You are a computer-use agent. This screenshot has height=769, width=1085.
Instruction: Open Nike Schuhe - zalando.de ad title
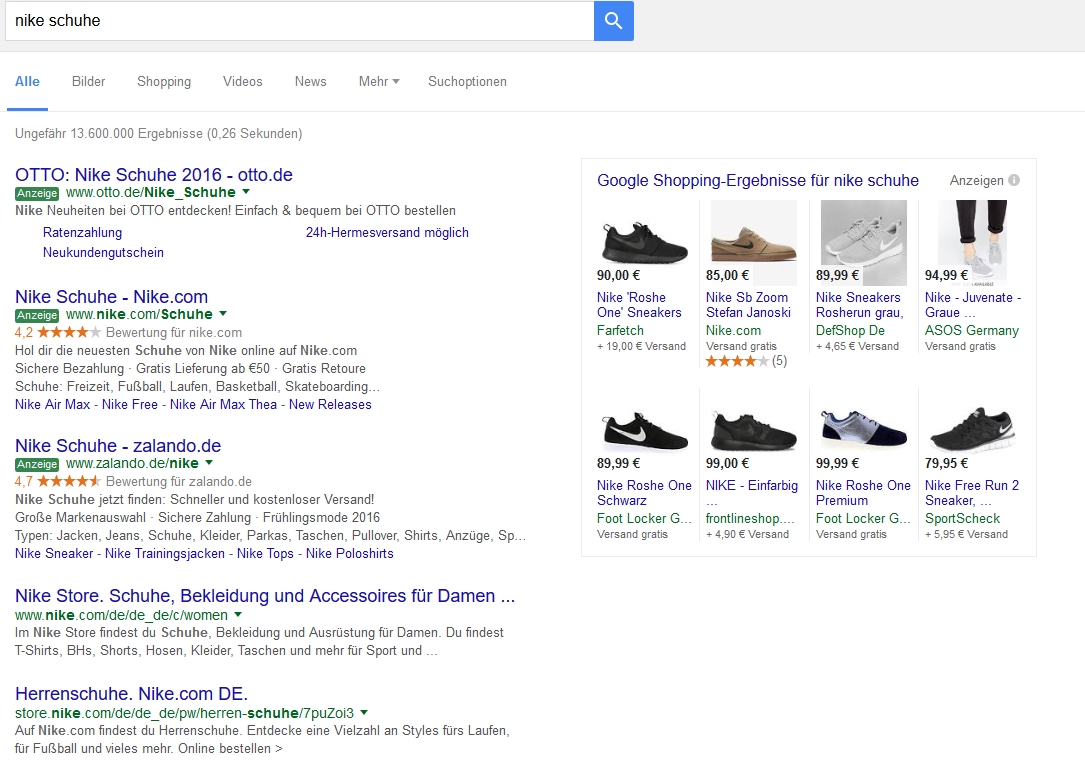tap(118, 446)
